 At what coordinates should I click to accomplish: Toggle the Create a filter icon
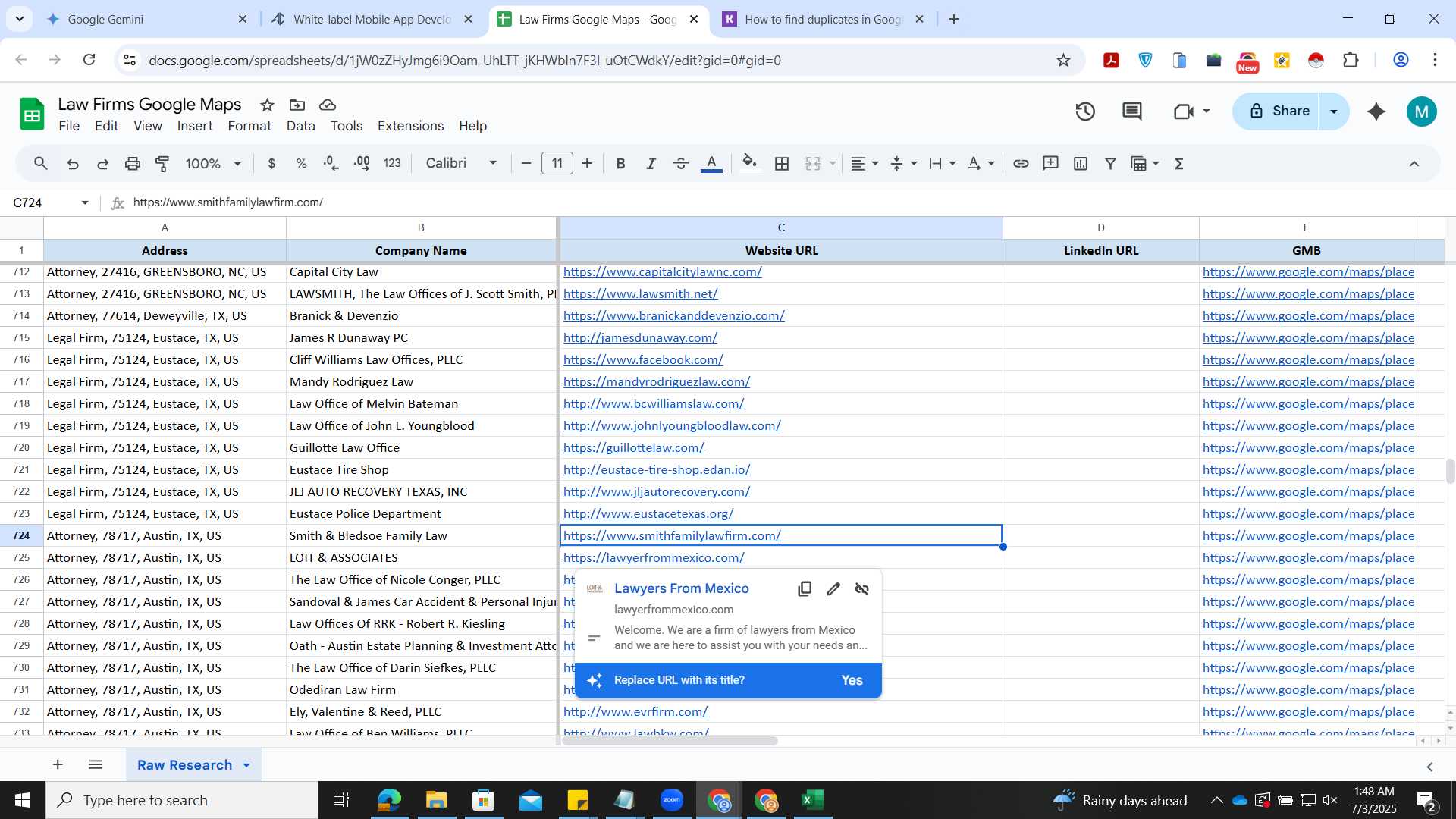click(x=1110, y=163)
